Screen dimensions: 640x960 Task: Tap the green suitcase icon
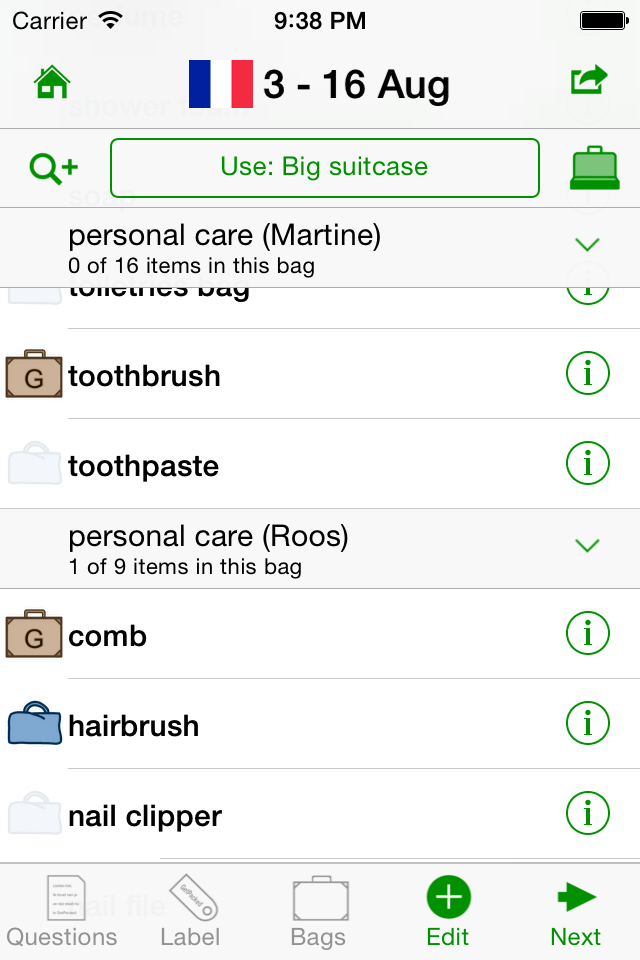[x=594, y=168]
